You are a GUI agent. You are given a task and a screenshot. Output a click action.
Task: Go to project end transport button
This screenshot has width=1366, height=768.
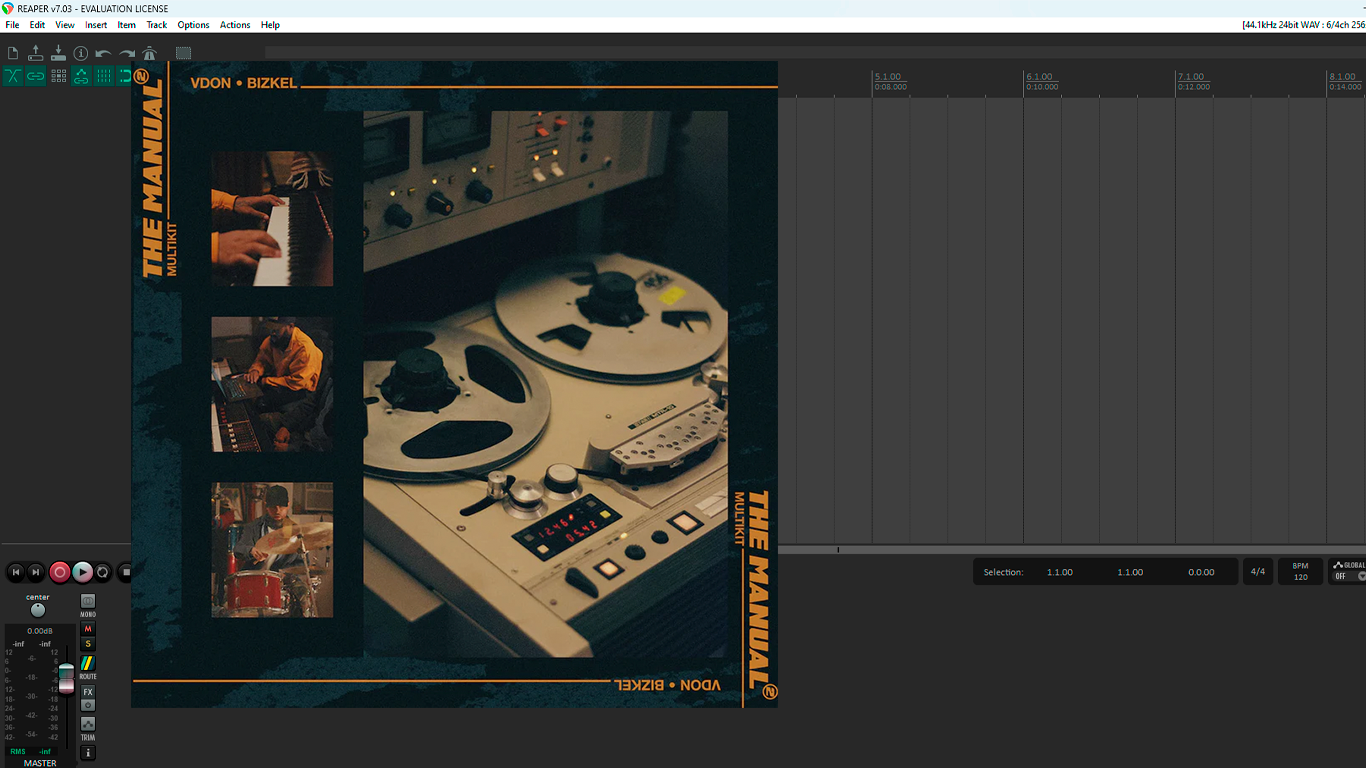point(36,572)
